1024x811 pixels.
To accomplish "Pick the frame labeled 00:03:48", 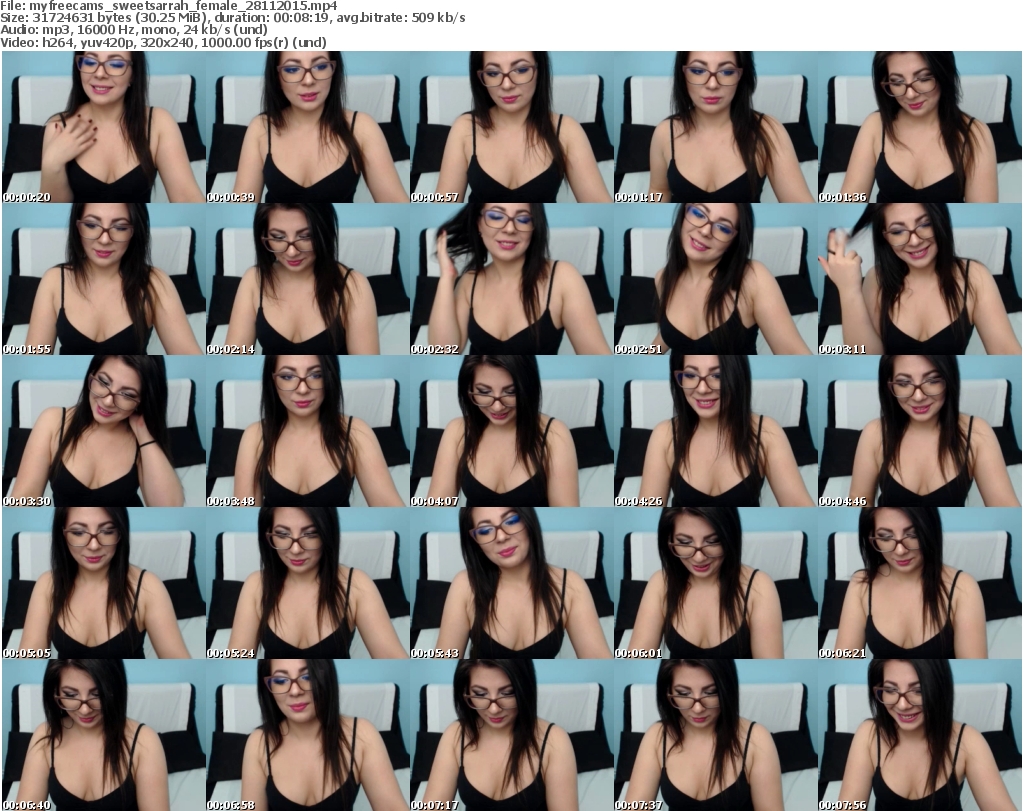I will pyautogui.click(x=308, y=431).
